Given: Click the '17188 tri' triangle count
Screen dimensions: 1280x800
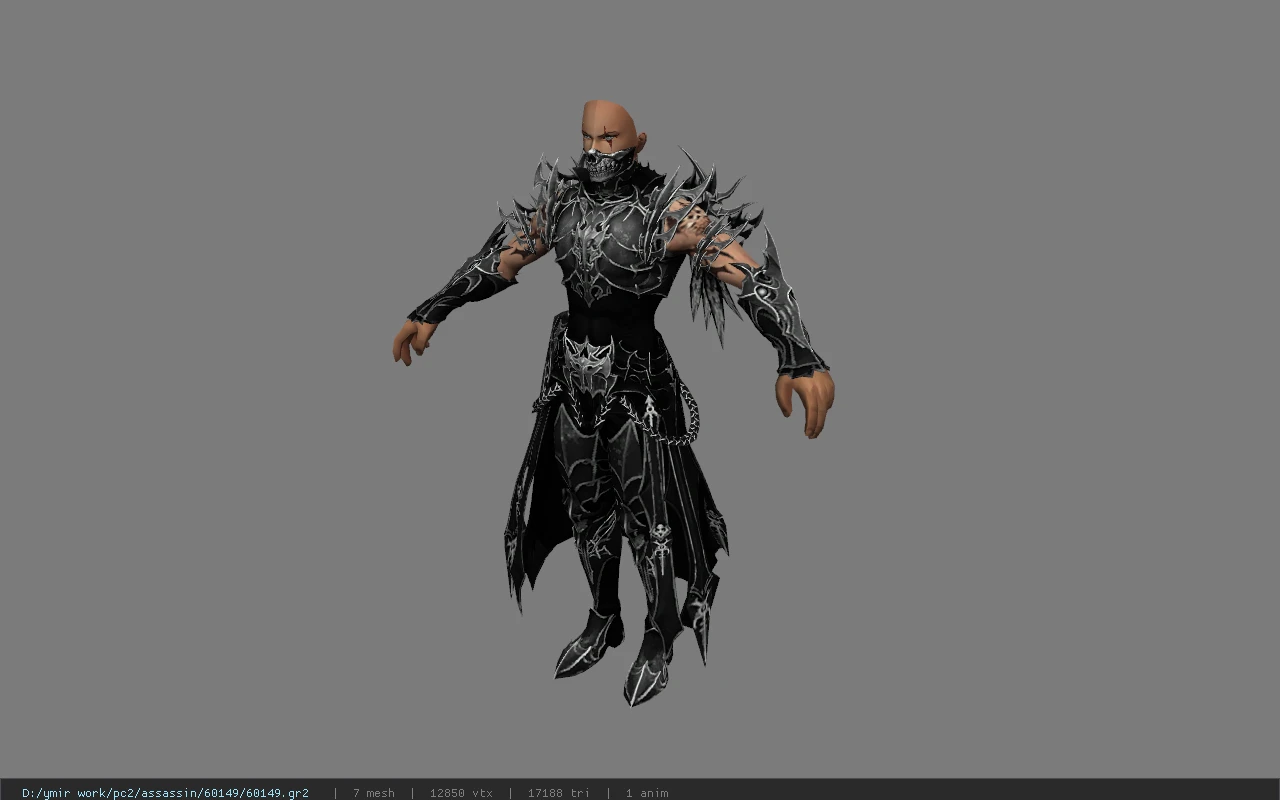Looking at the screenshot, I should click(x=558, y=793).
